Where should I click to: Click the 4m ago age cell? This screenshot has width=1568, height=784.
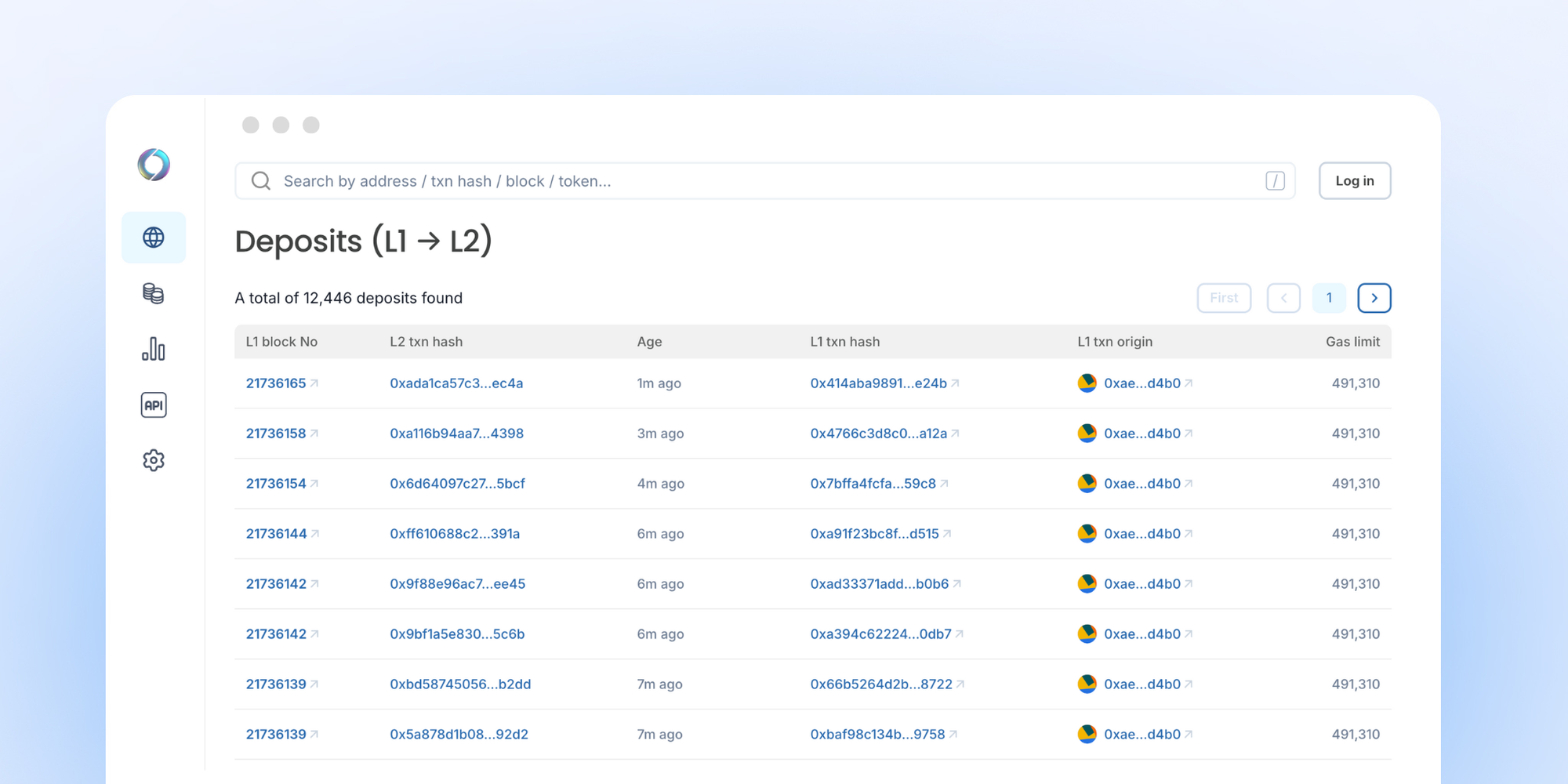(x=660, y=484)
